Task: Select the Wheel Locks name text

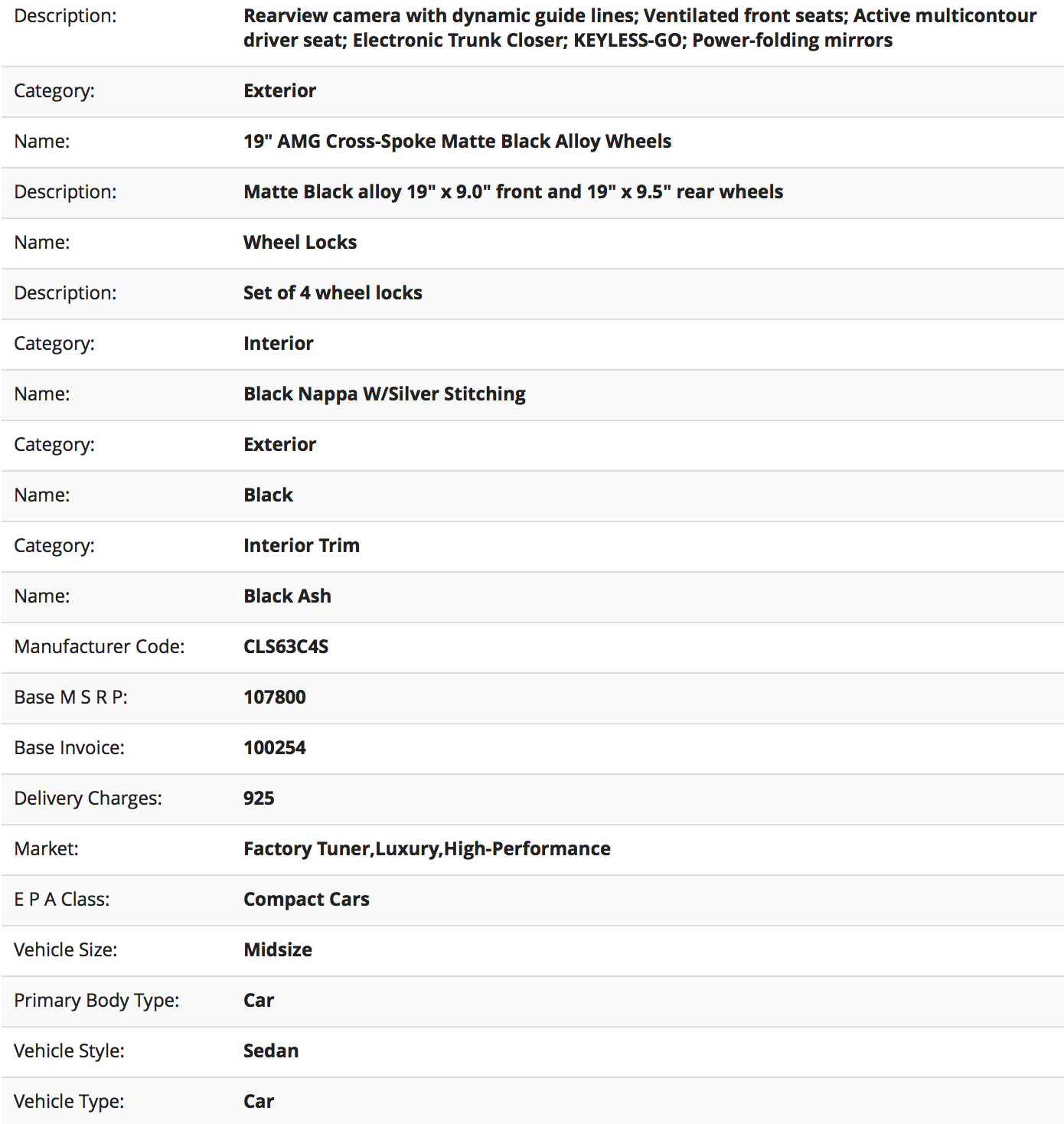Action: tap(300, 243)
